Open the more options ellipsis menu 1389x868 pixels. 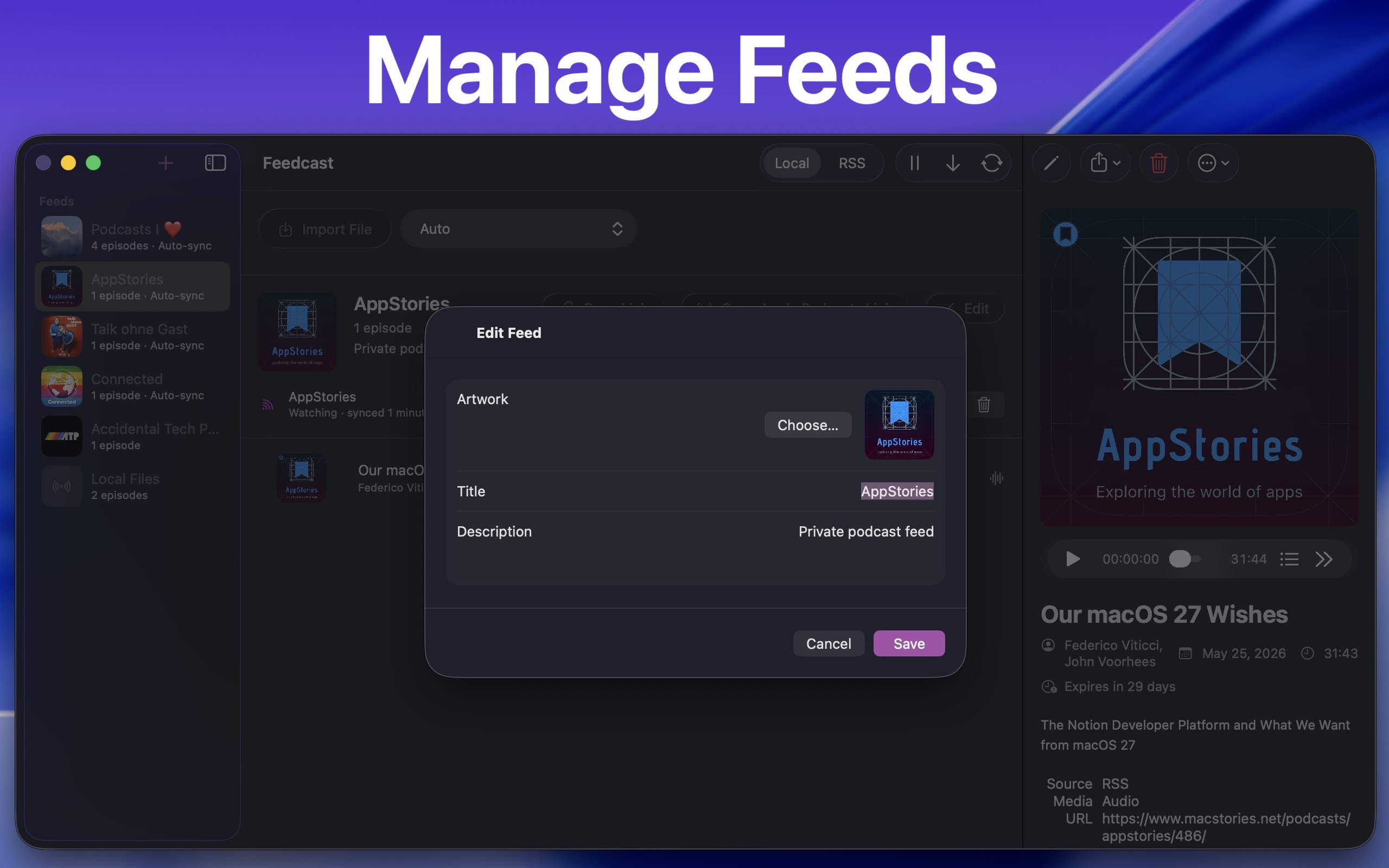[x=1213, y=163]
